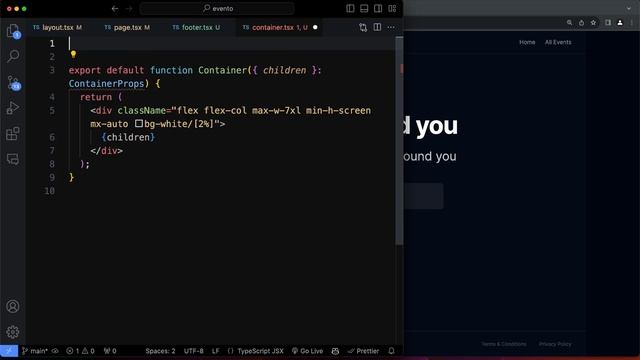Click the unsaved dot on container.tsx tab
The height and width of the screenshot is (360, 640).
tap(315, 27)
